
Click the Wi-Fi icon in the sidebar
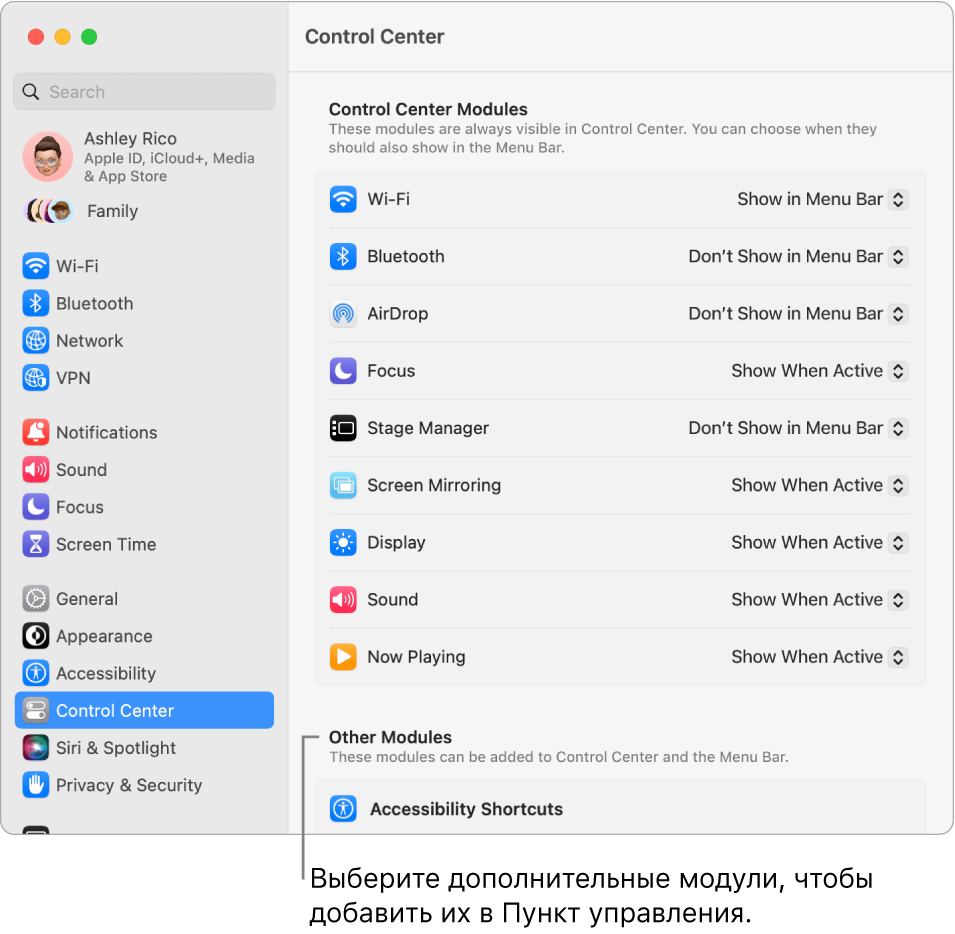pos(36,266)
